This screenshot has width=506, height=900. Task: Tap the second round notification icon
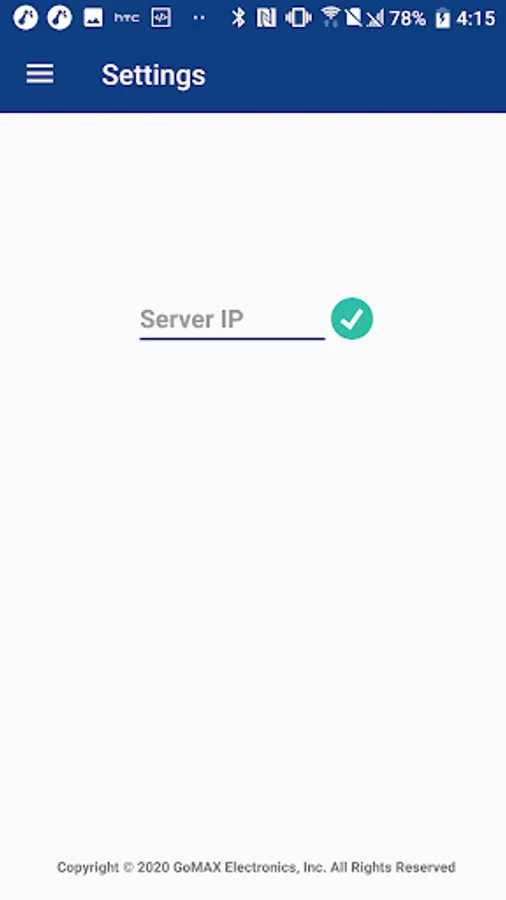(60, 18)
